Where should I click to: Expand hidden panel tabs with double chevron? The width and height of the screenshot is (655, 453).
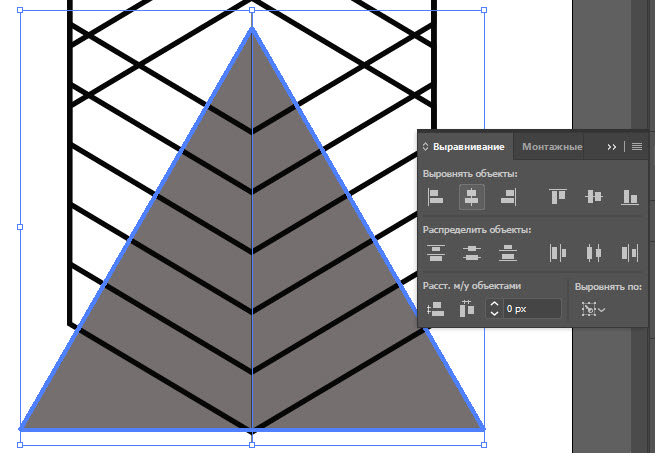coord(612,147)
